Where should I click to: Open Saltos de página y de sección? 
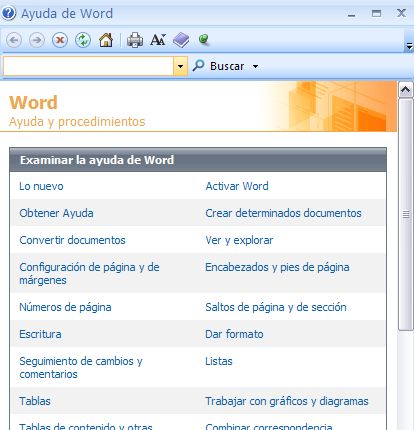(x=276, y=307)
